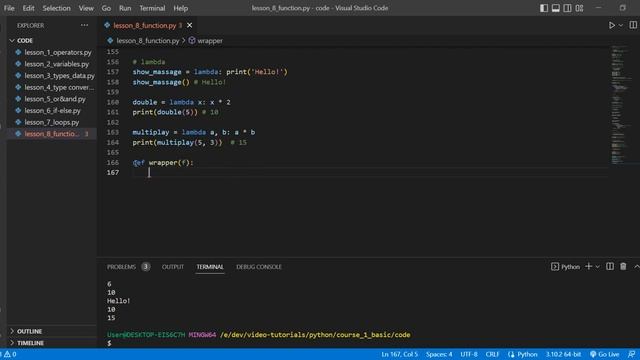The image size is (640, 360).
Task: Switch to TERMINAL panel tab
Action: [x=210, y=267]
